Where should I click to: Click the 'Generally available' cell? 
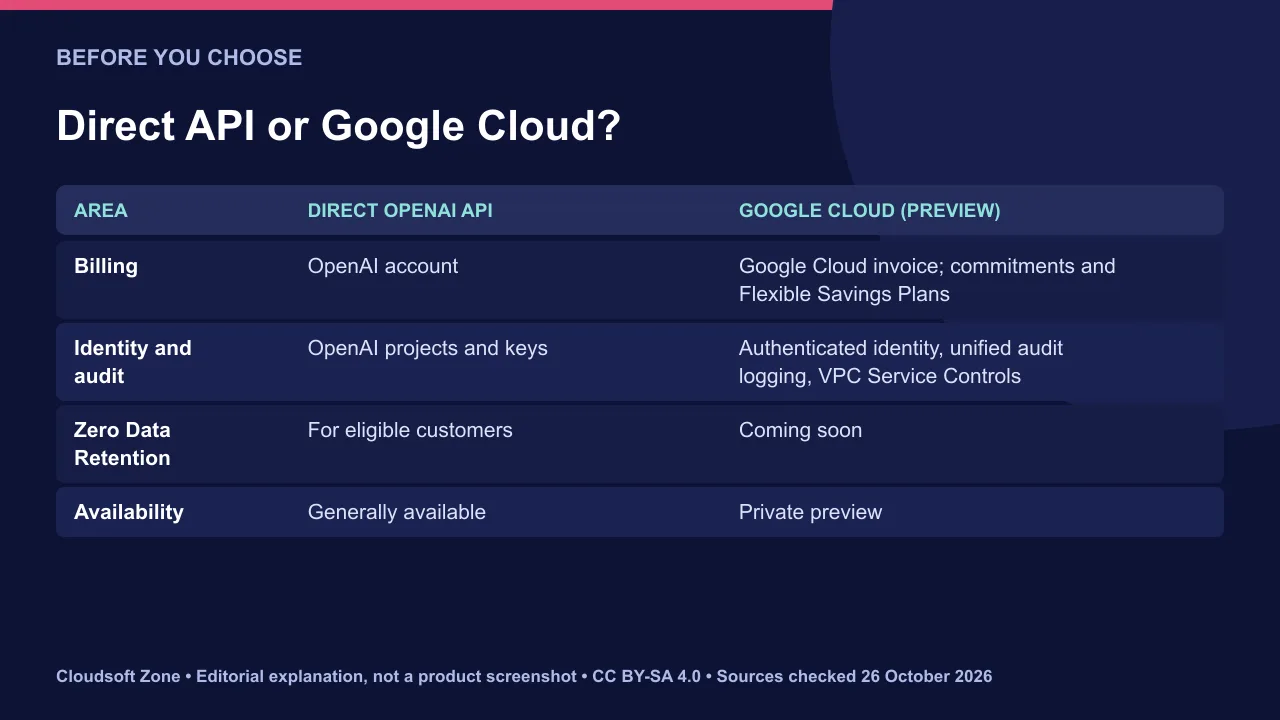click(397, 512)
